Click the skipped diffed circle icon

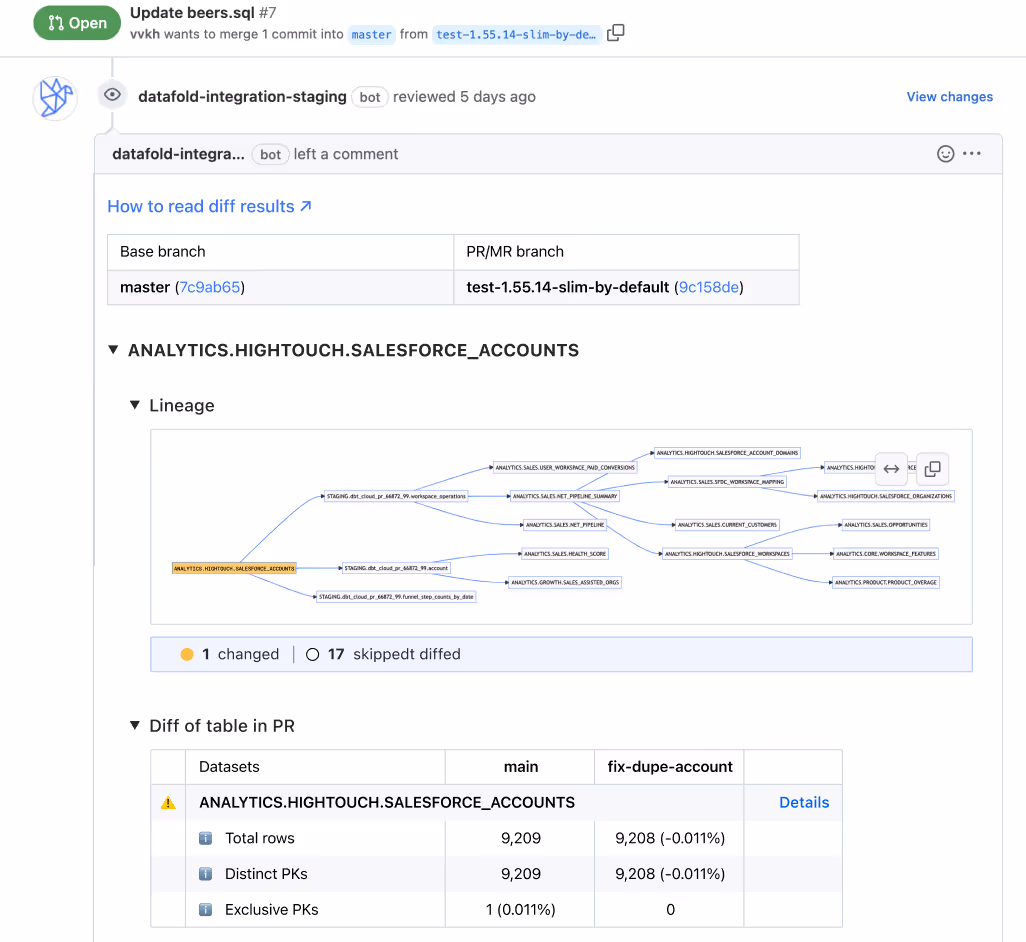click(312, 654)
